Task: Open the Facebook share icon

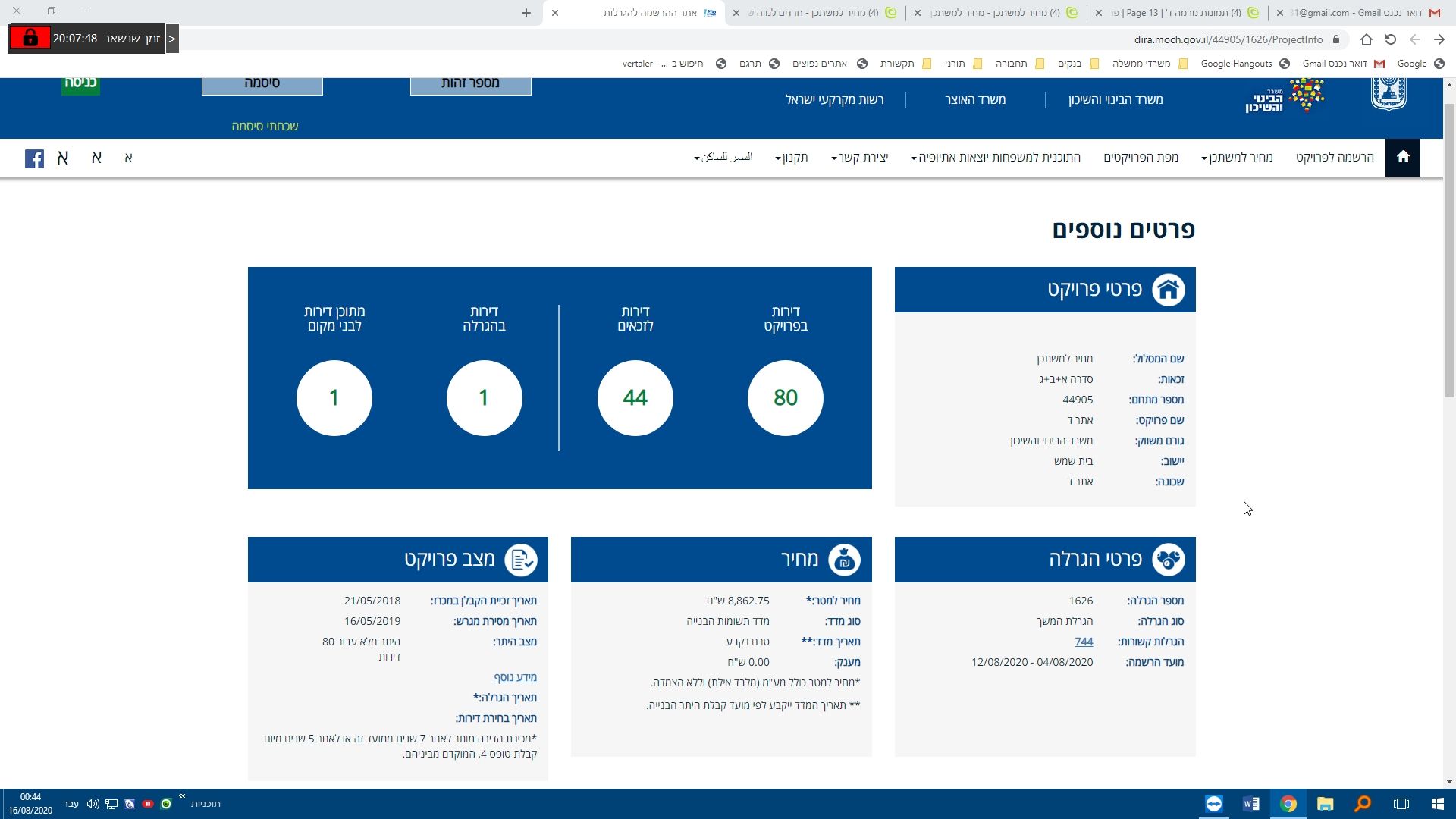Action: coord(34,158)
